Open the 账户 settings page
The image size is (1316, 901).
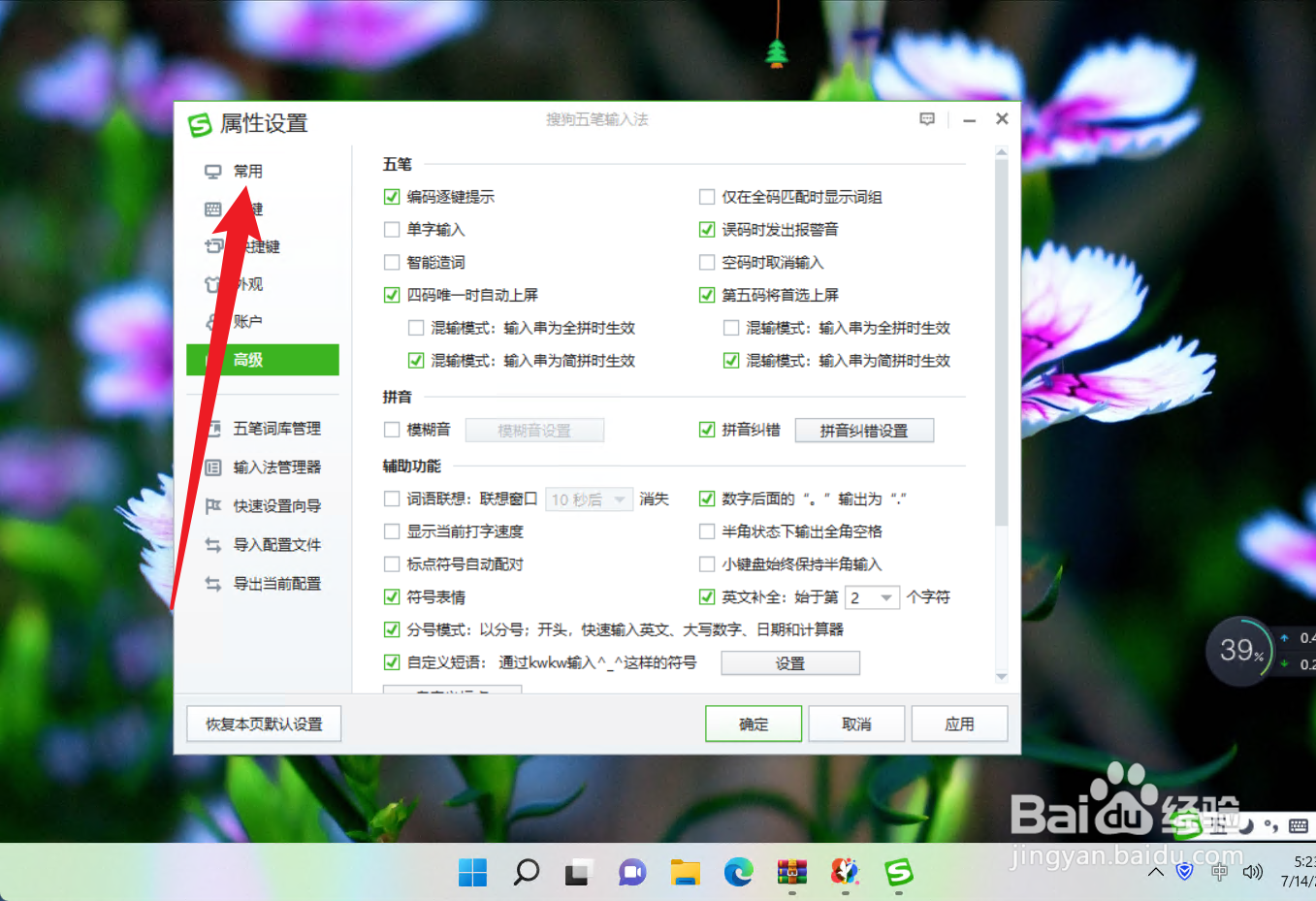[248, 321]
